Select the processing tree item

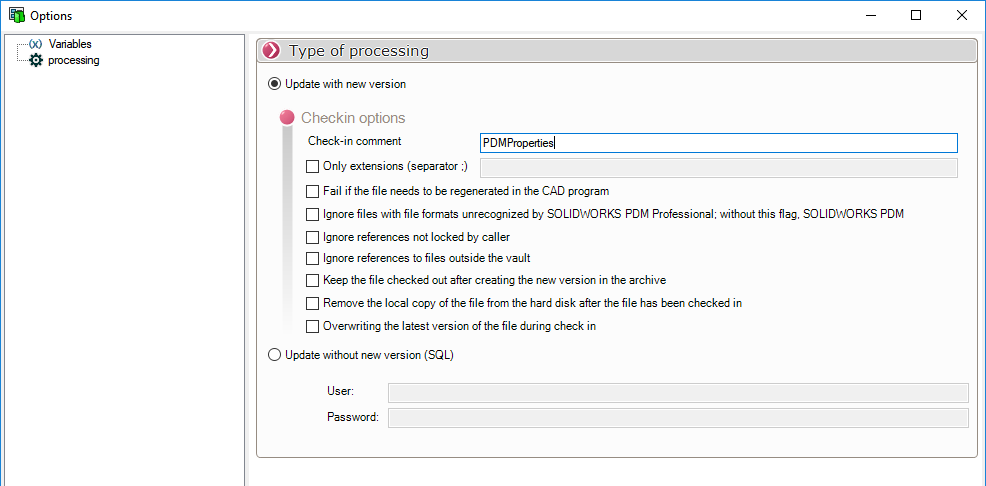pyautogui.click(x=74, y=60)
